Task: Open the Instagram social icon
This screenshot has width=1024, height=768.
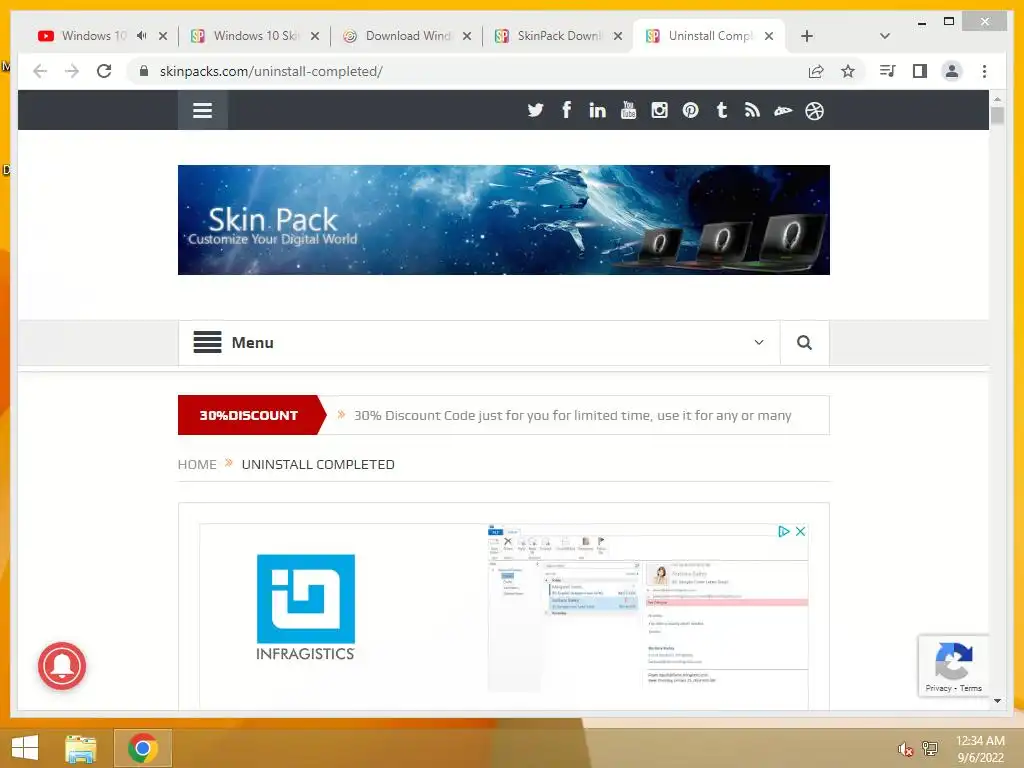Action: [x=660, y=110]
